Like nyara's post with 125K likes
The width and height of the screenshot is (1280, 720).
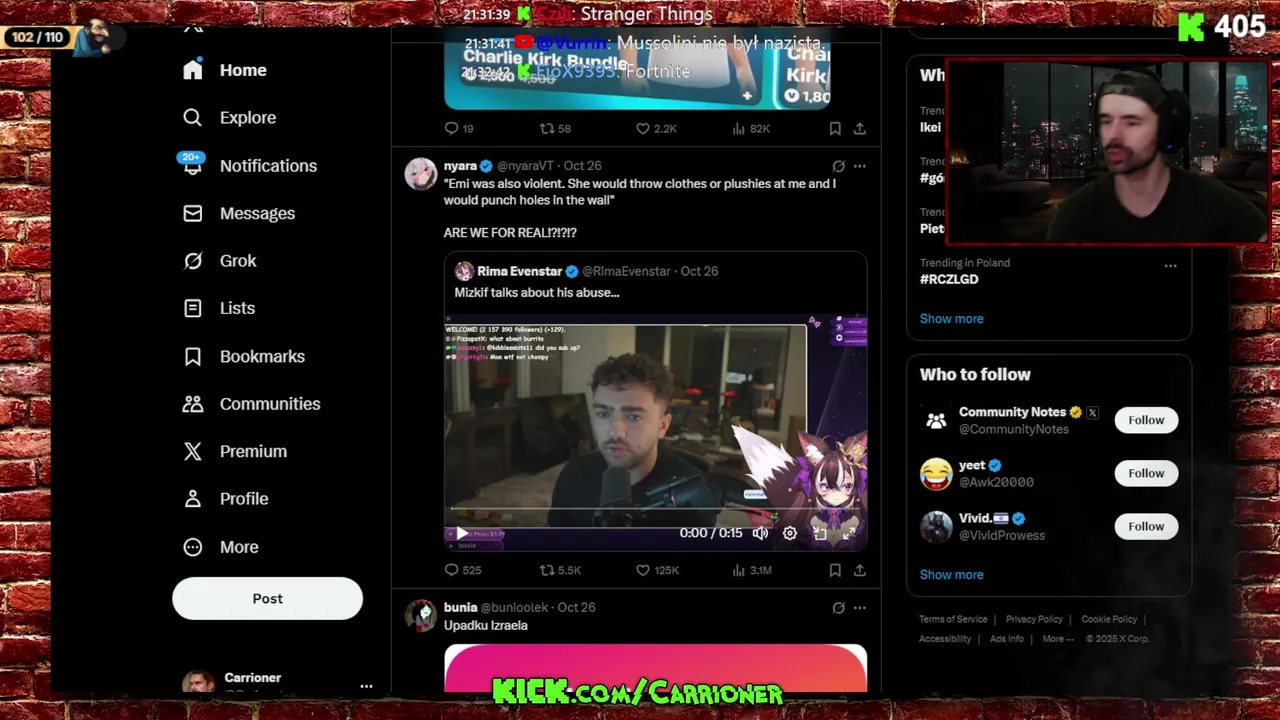pos(657,570)
